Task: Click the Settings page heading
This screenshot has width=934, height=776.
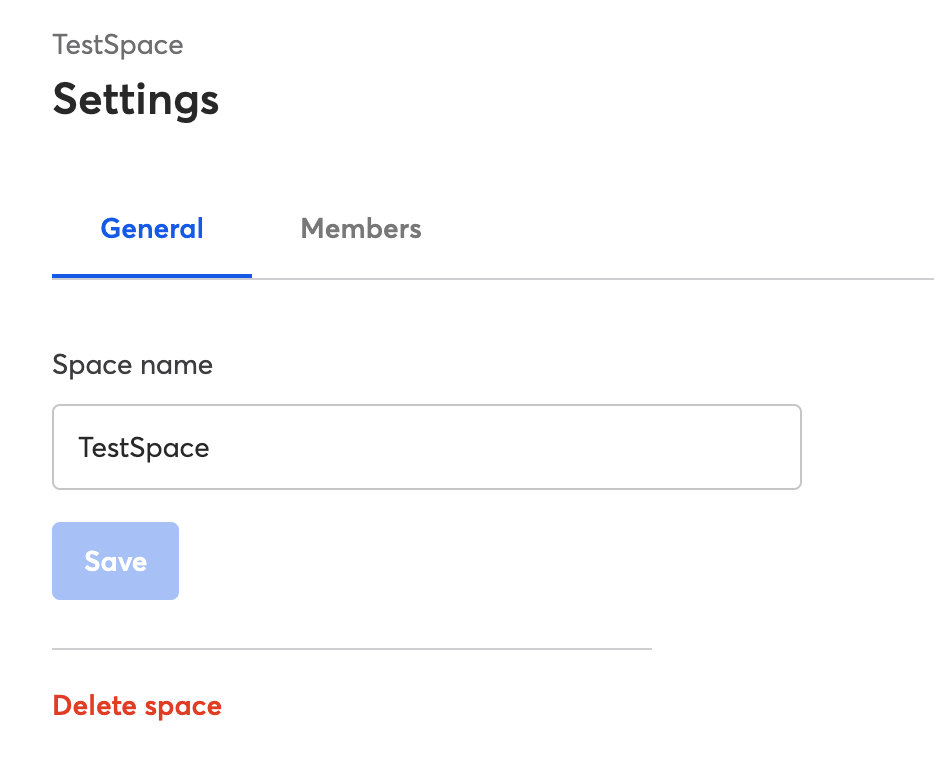Action: (136, 100)
